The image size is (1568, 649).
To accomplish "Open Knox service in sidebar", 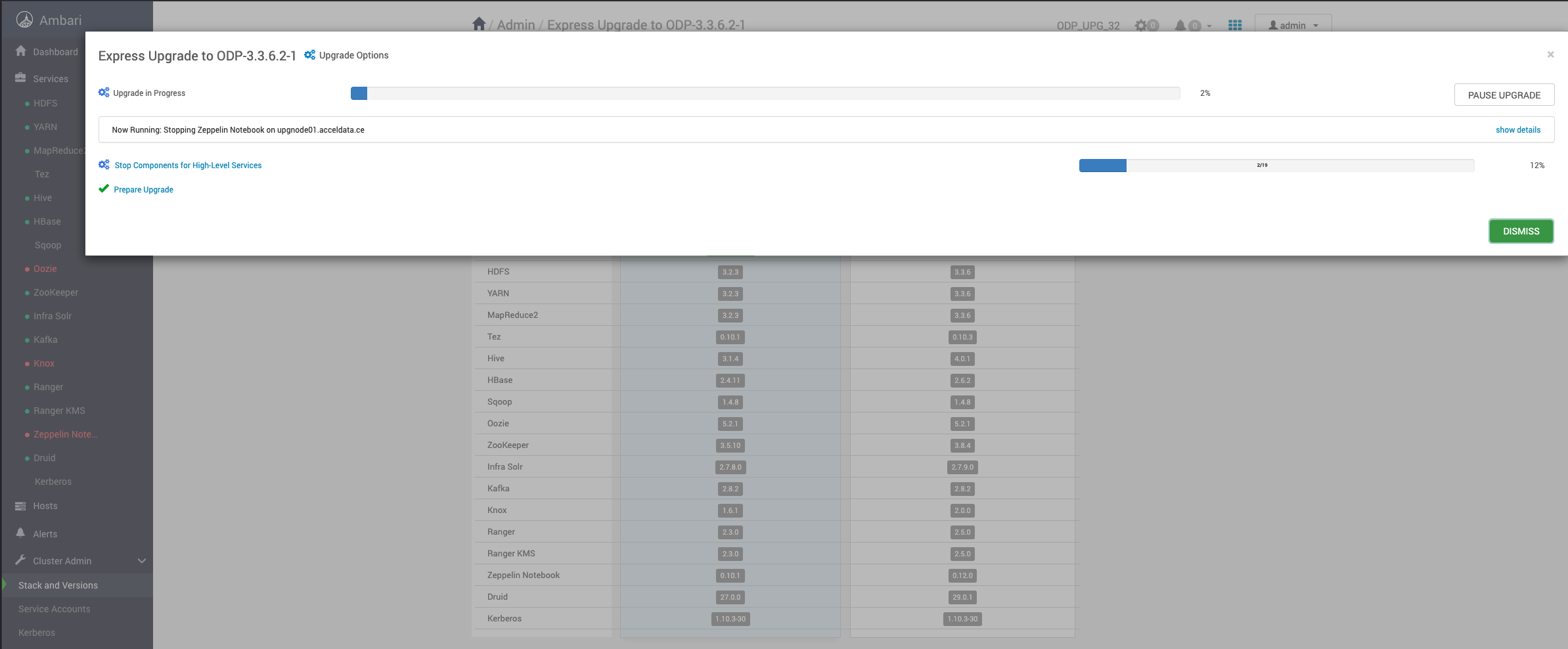I will click(x=44, y=363).
